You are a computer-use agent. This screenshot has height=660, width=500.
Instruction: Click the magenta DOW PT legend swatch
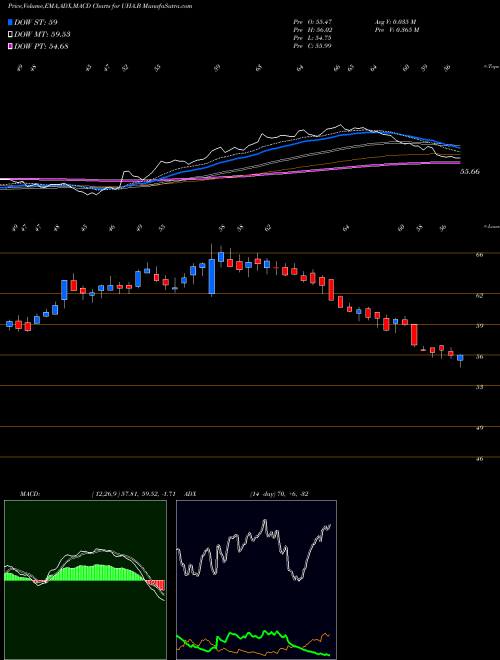point(10,46)
